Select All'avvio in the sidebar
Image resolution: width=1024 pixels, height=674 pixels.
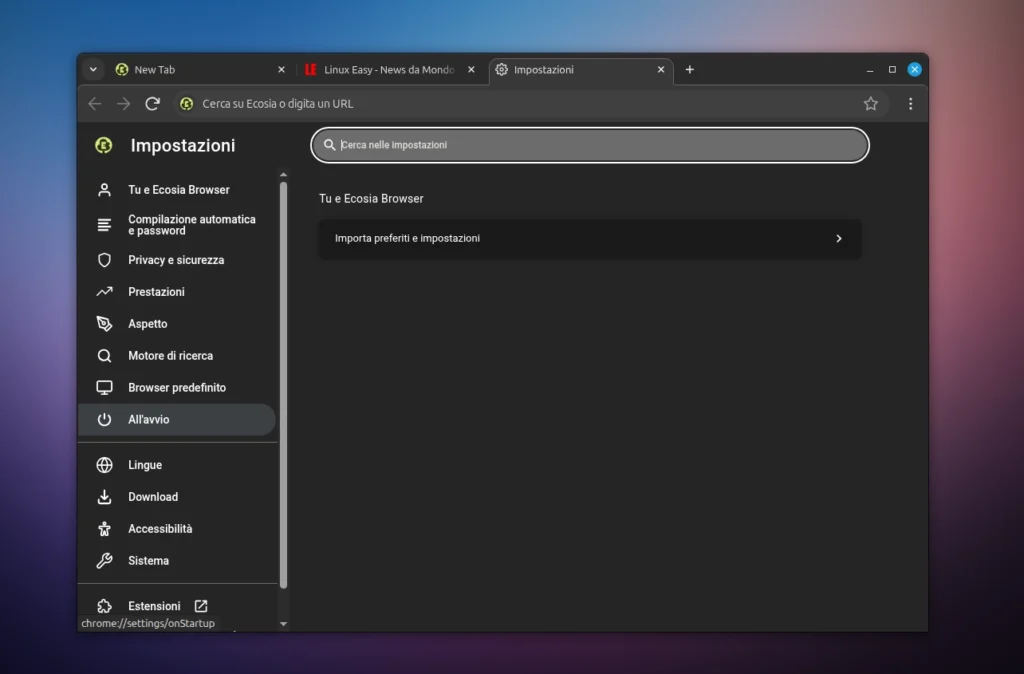pos(149,420)
